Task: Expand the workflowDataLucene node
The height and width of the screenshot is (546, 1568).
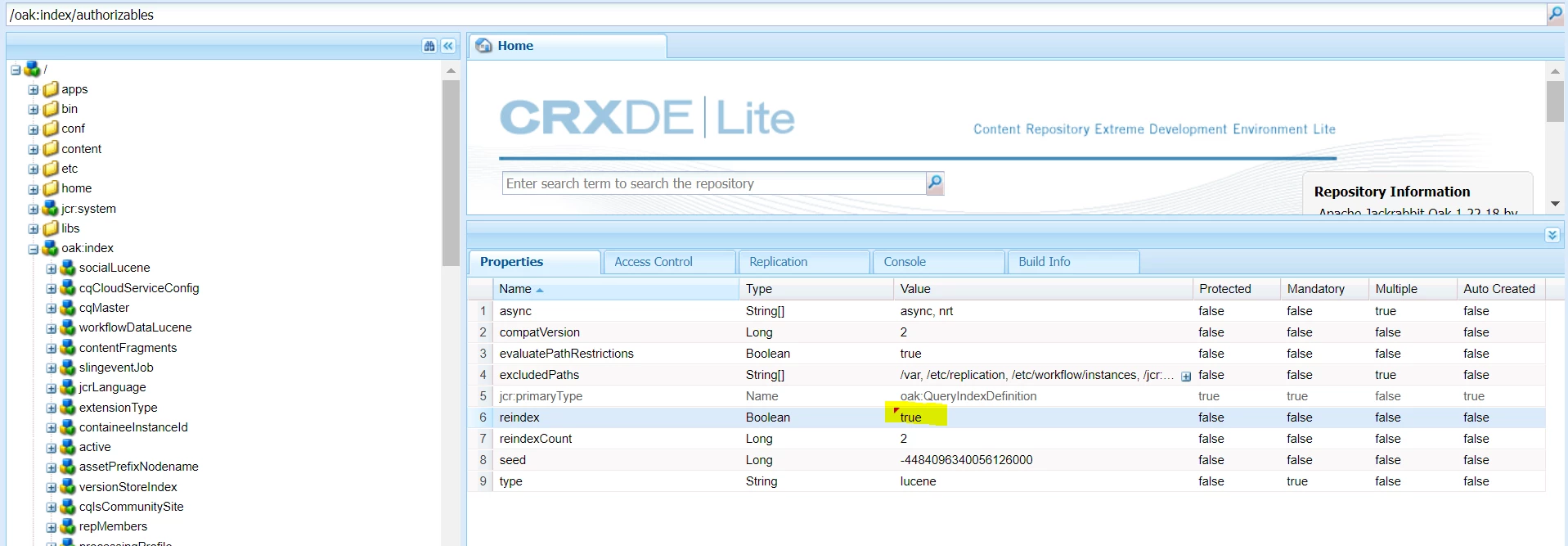Action: [52, 328]
